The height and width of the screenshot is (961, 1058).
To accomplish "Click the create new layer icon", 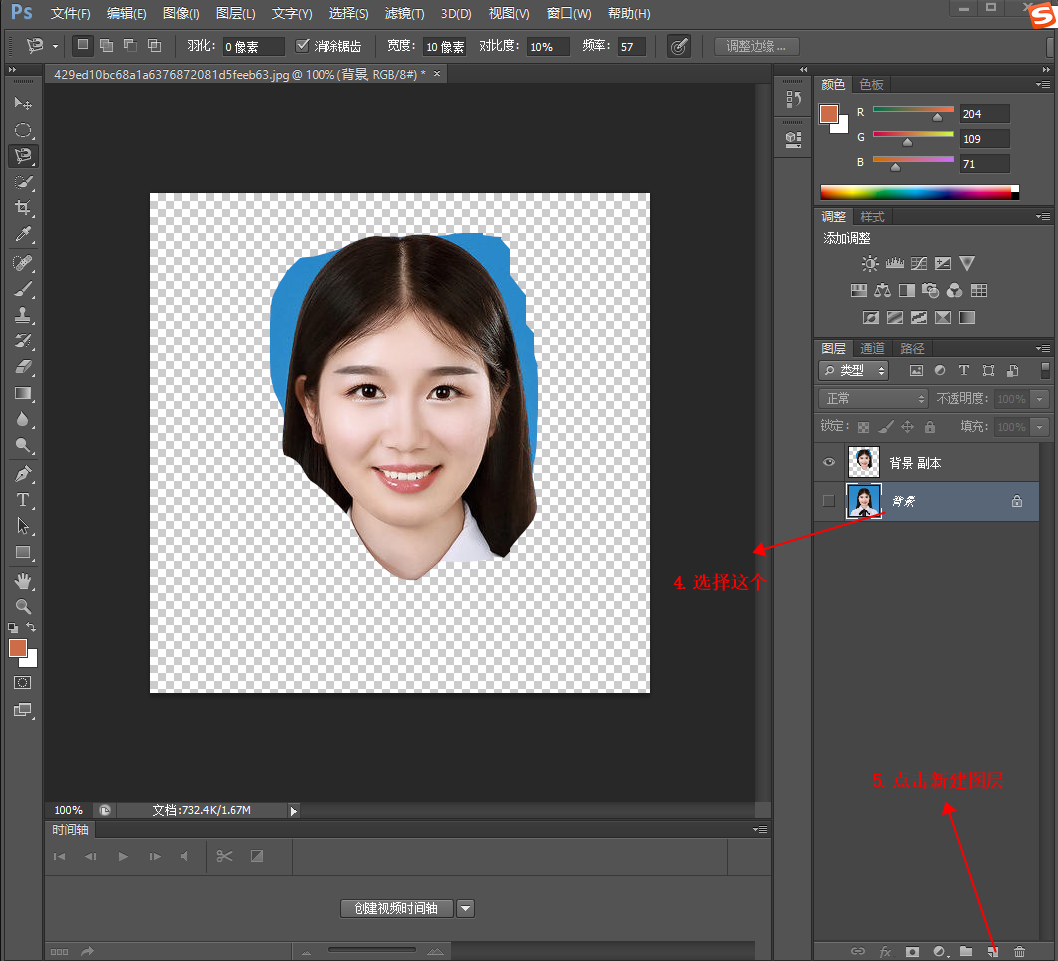I will click(x=992, y=952).
